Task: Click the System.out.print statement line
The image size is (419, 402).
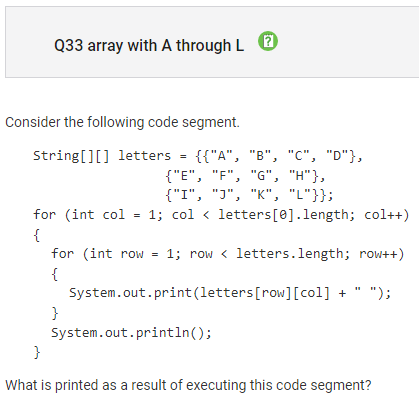Action: pyautogui.click(x=230, y=293)
